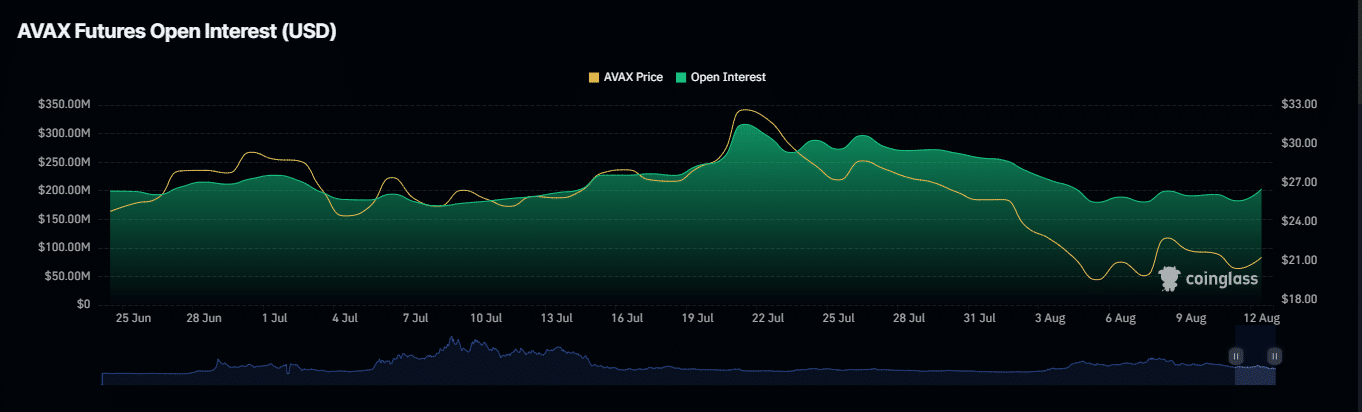This screenshot has height=412, width=1362.
Task: Grab the left range slider handle
Action: [x=1236, y=356]
